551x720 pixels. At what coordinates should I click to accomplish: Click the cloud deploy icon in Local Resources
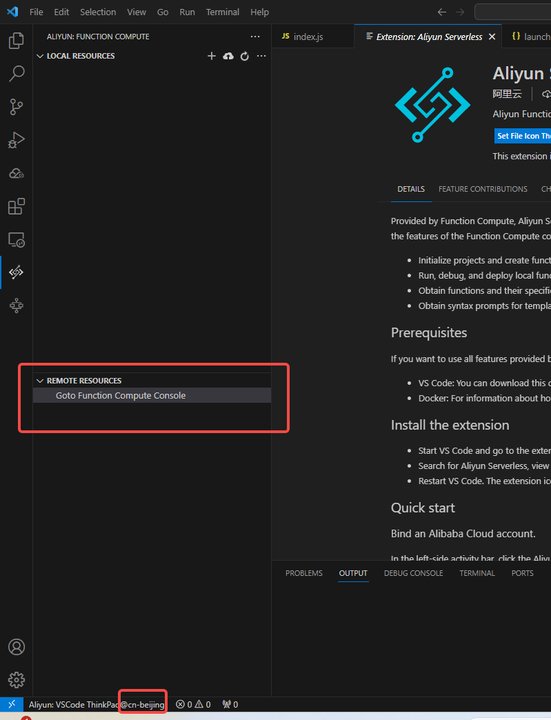pyautogui.click(x=228, y=56)
